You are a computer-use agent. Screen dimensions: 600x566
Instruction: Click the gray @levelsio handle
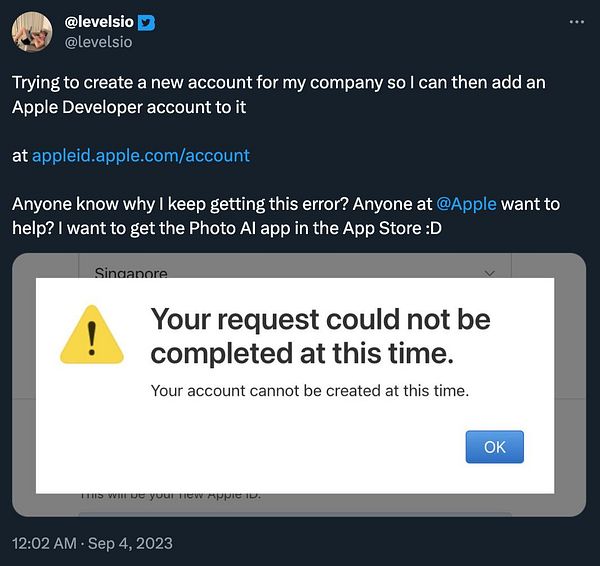click(x=99, y=42)
